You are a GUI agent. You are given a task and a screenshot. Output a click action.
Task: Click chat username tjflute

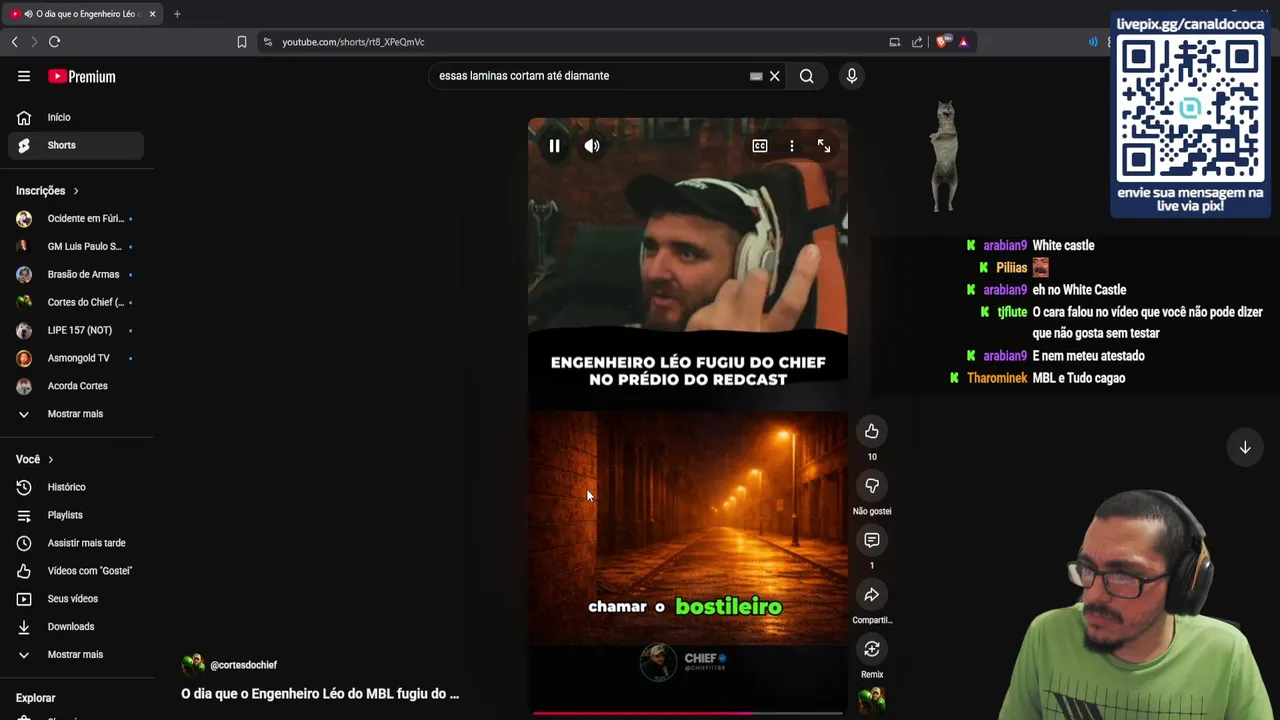click(x=1012, y=312)
